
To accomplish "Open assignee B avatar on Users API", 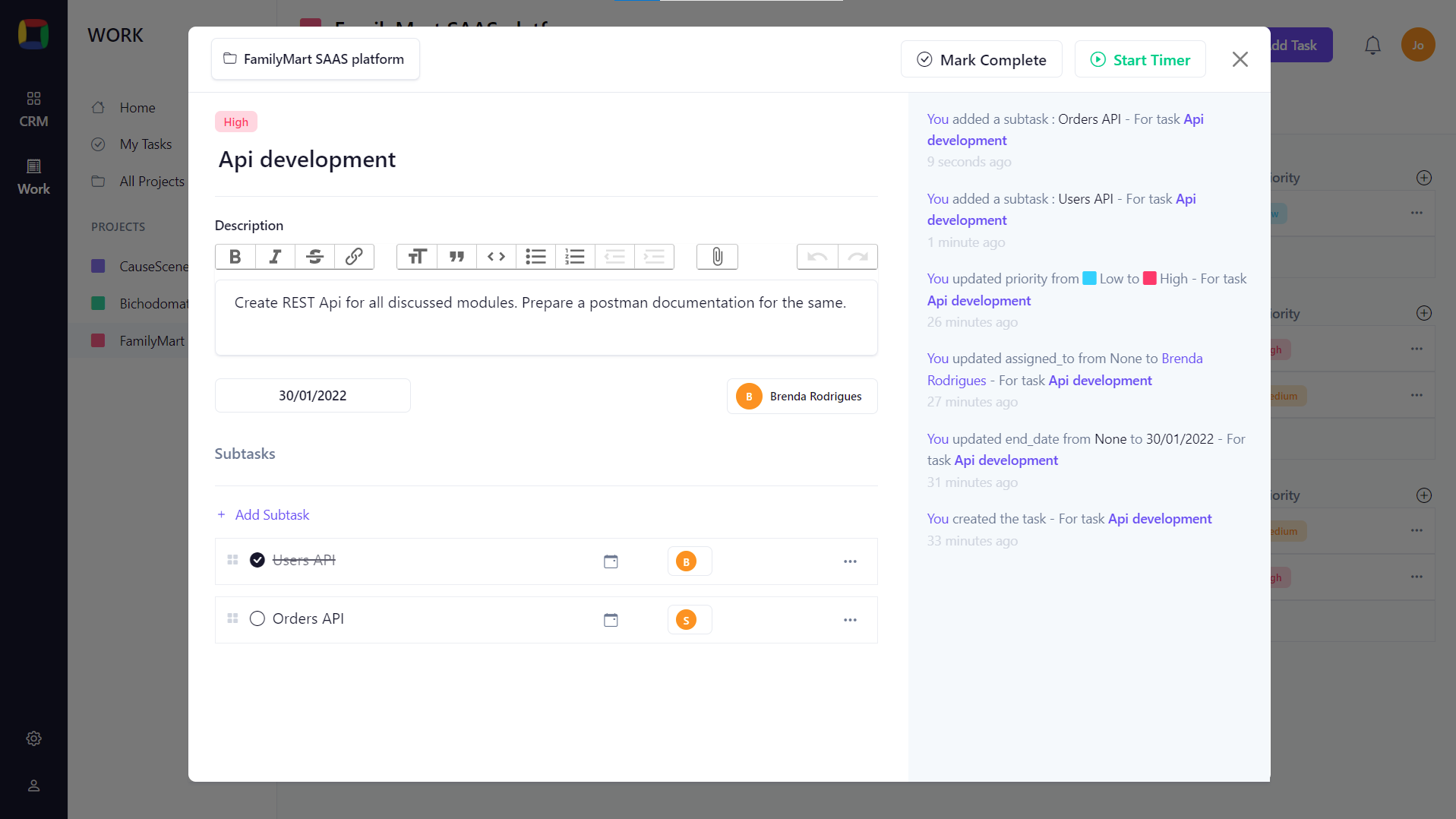I will (686, 561).
